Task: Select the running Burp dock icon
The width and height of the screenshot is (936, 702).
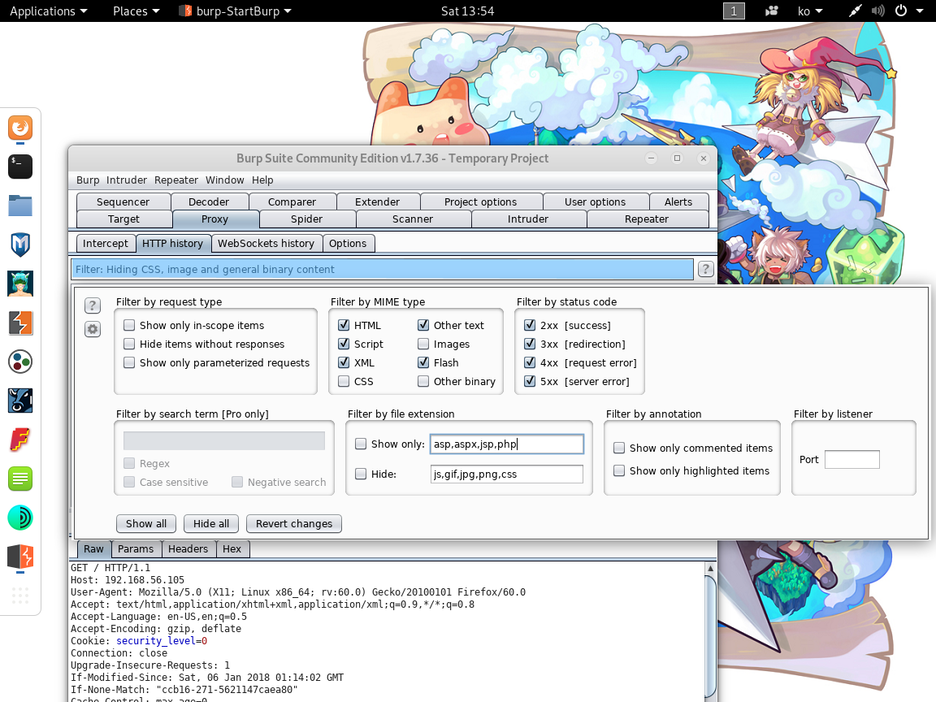Action: [20, 557]
